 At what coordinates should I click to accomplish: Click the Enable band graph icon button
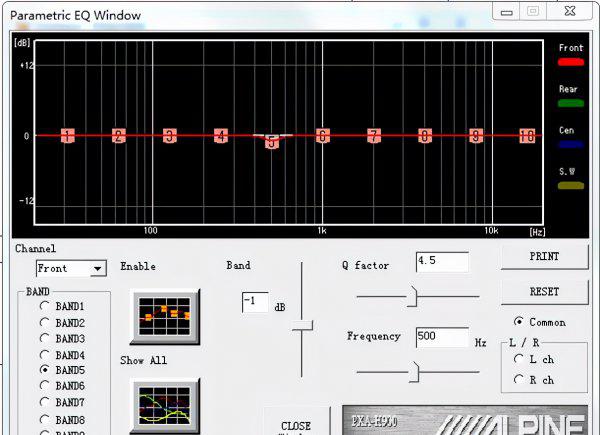[x=165, y=316]
